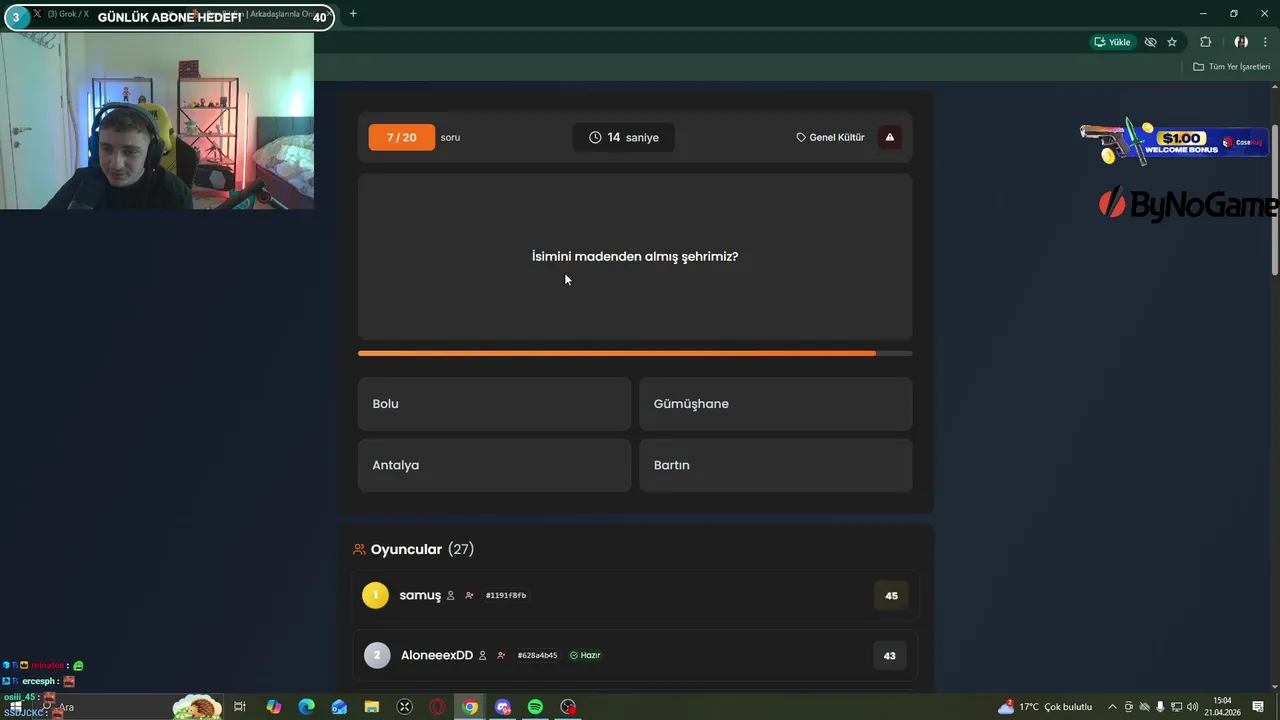
Task: Click the $1.00 Welcome Bonus banner
Action: click(x=1174, y=141)
